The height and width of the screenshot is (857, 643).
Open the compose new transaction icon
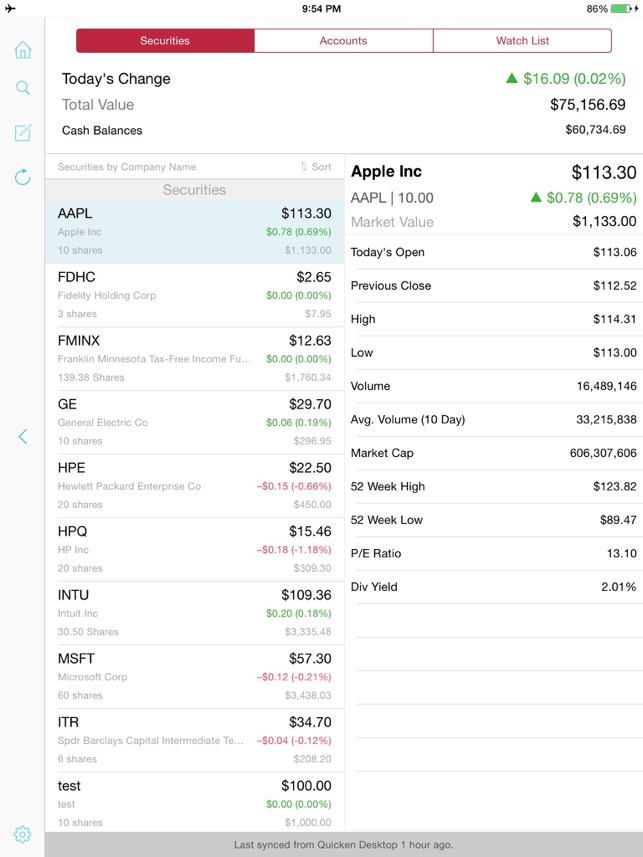tap(22, 132)
